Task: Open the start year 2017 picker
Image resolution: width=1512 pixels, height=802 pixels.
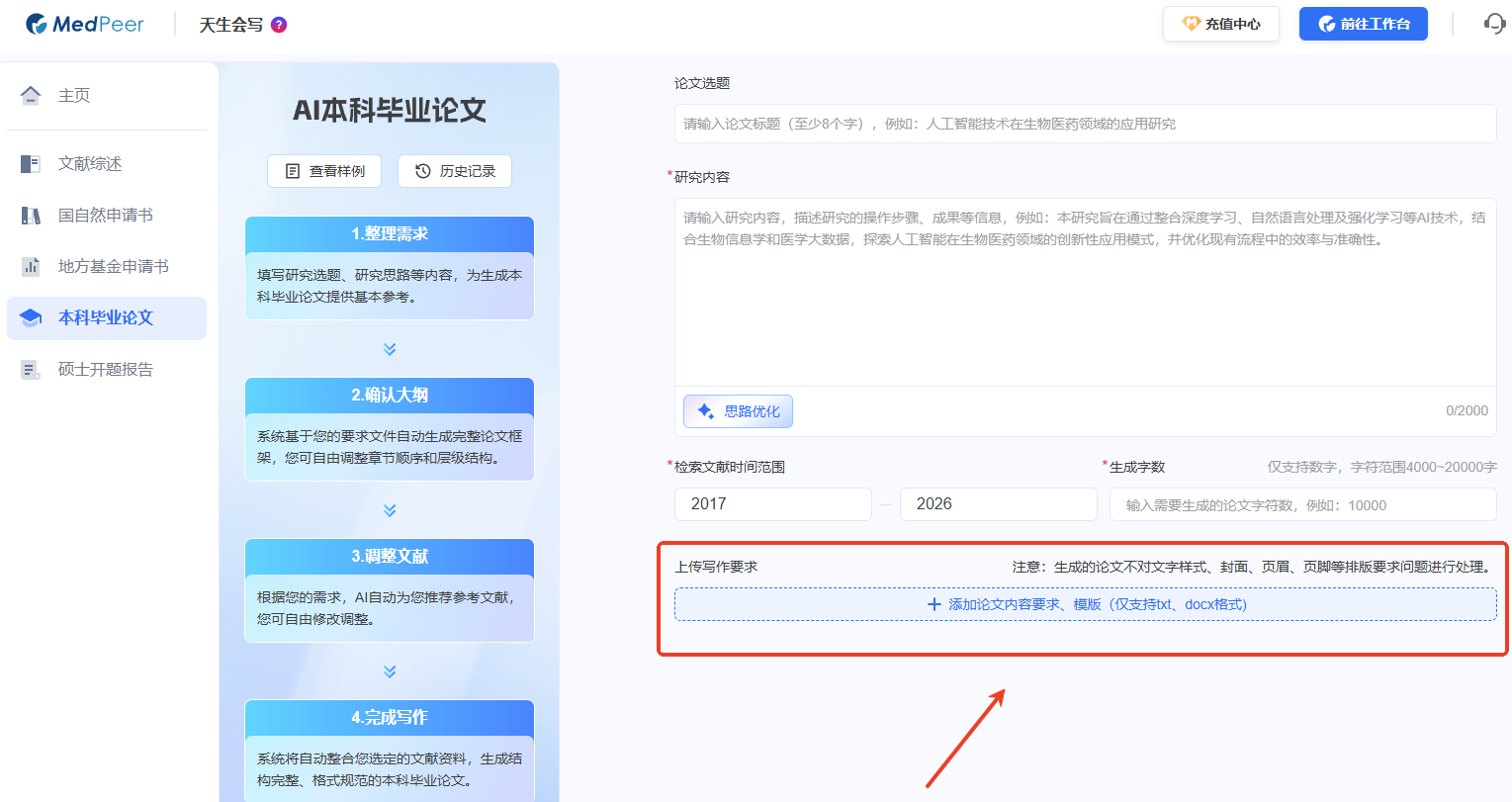Action: point(772,504)
